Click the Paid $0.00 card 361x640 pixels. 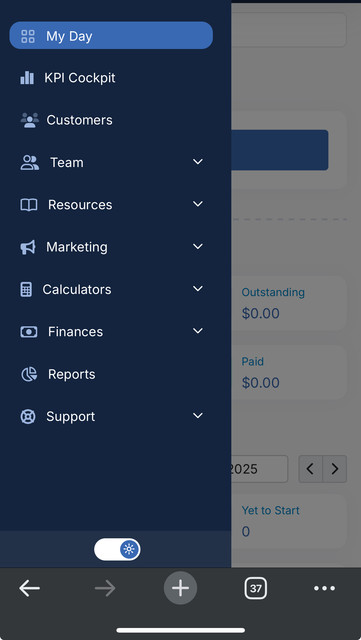pos(289,372)
